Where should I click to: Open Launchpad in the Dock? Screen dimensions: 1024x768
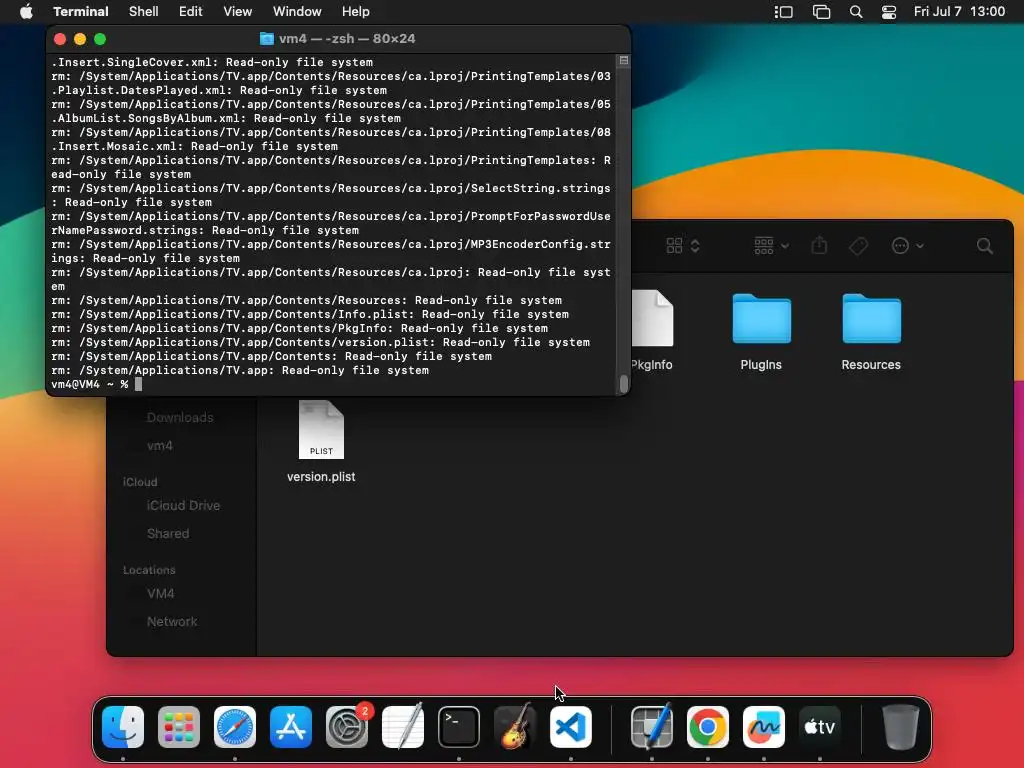coord(179,727)
